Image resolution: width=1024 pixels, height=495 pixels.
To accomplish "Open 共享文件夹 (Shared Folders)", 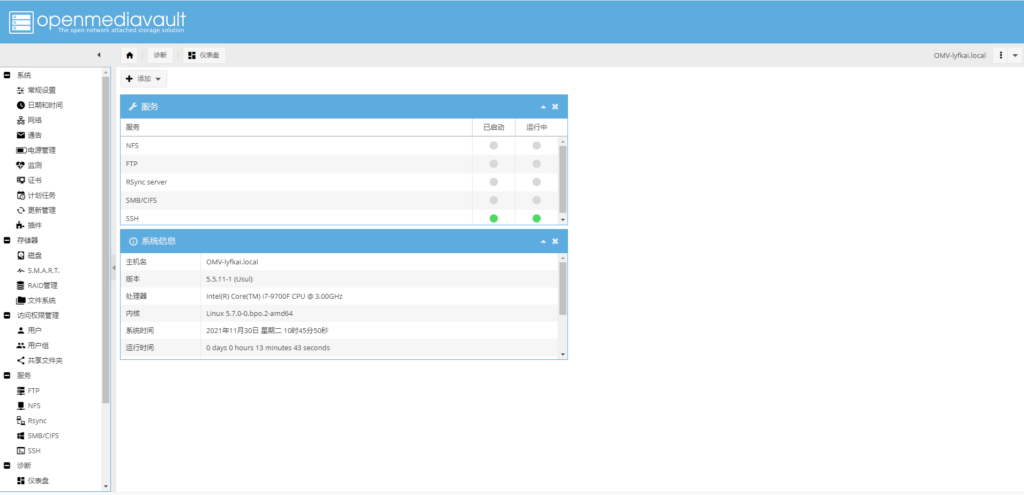I will click(44, 360).
